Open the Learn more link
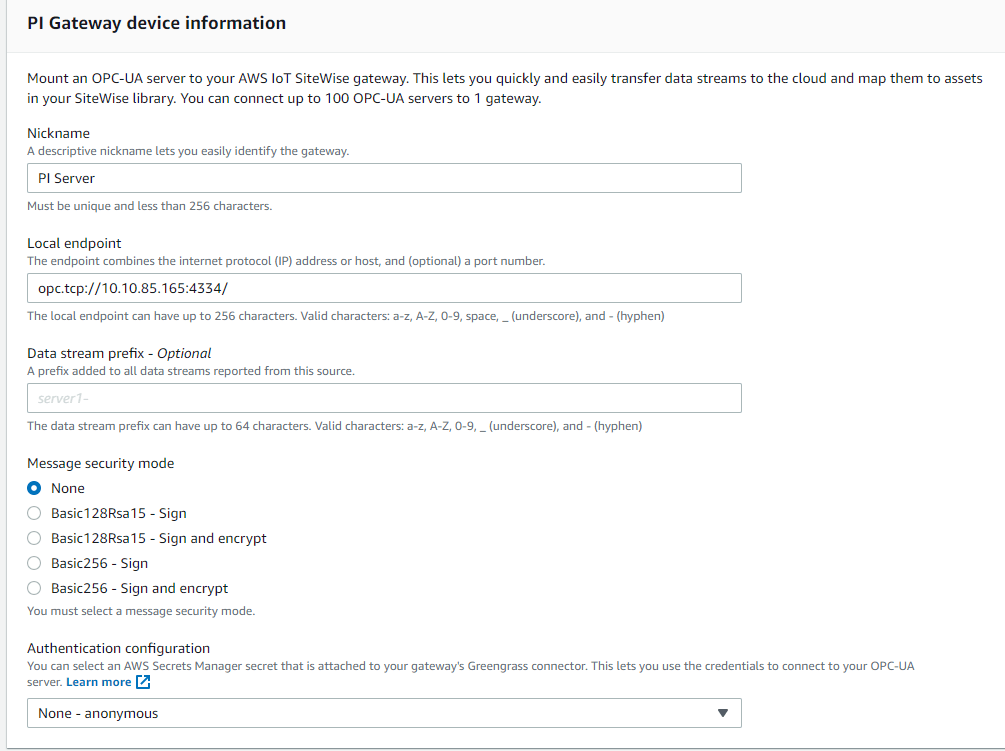 click(98, 682)
